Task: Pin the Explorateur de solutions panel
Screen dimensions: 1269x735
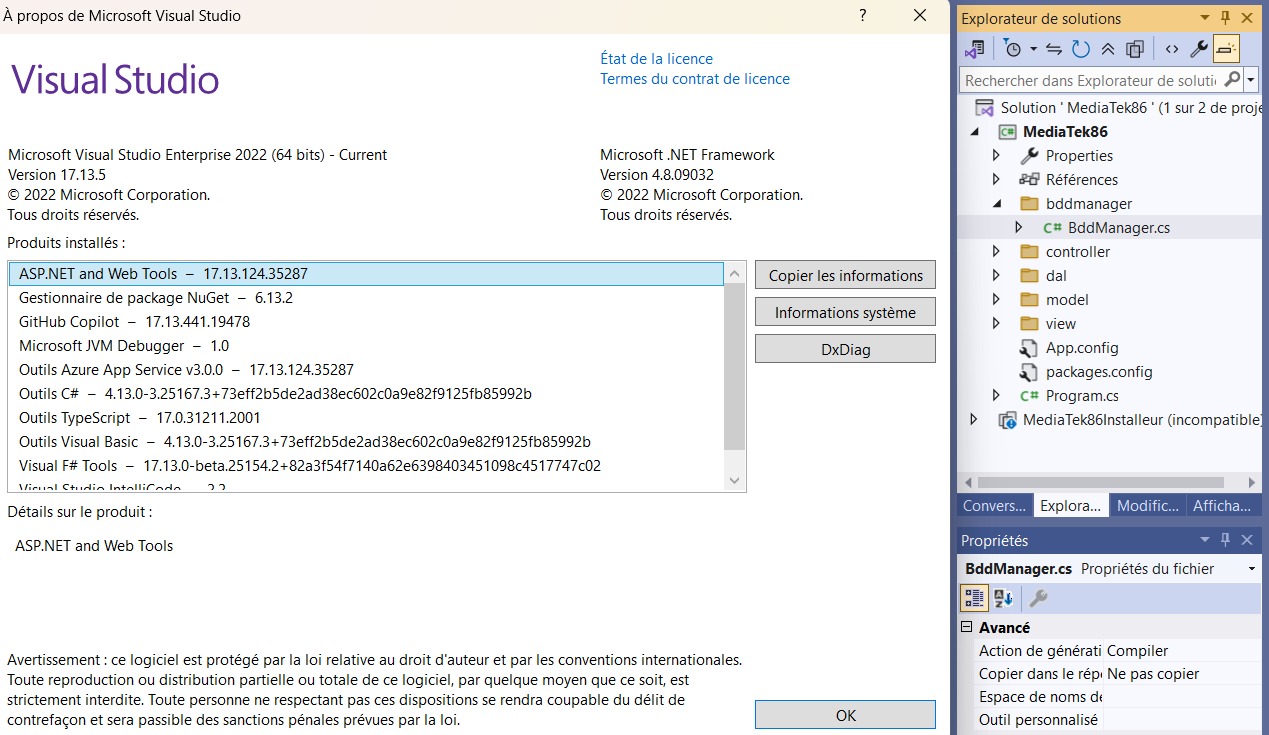Action: click(x=1225, y=18)
